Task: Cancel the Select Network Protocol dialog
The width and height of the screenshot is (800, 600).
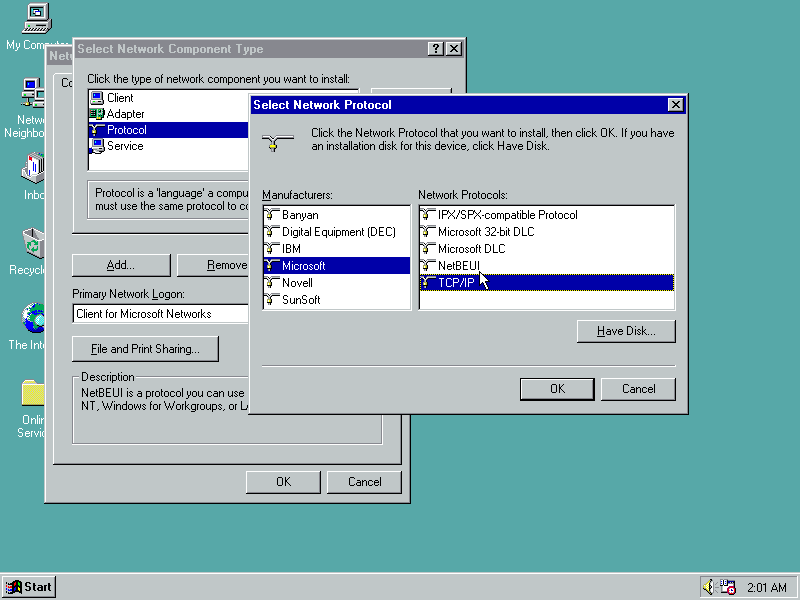Action: pyautogui.click(x=638, y=389)
